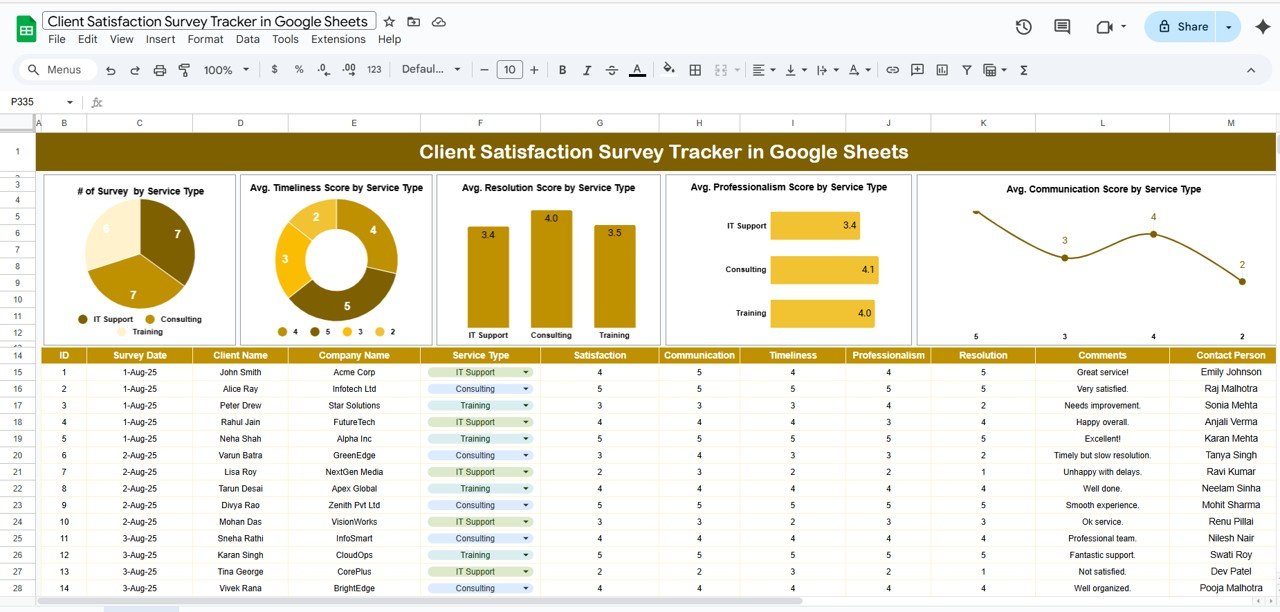Toggle bold formatting
Image resolution: width=1280 pixels, height=612 pixels.
click(562, 70)
